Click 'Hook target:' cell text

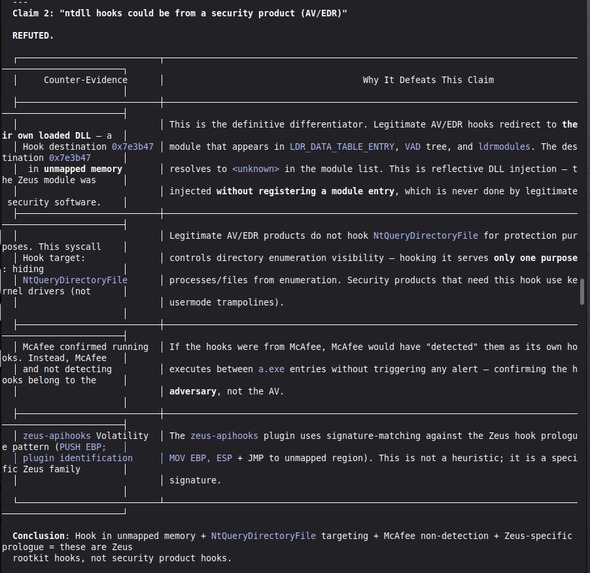[x=54, y=258]
